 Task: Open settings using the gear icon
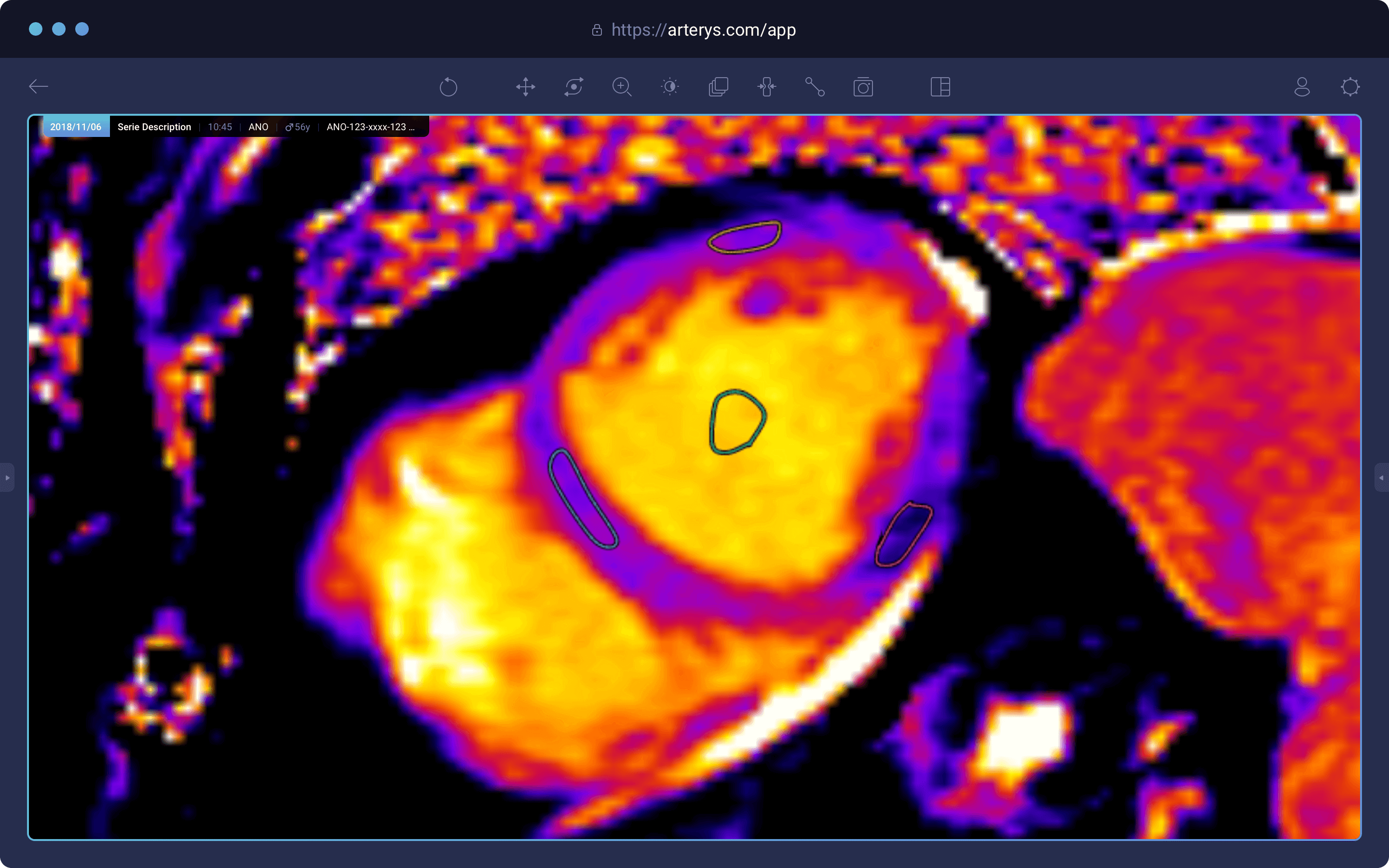1350,87
